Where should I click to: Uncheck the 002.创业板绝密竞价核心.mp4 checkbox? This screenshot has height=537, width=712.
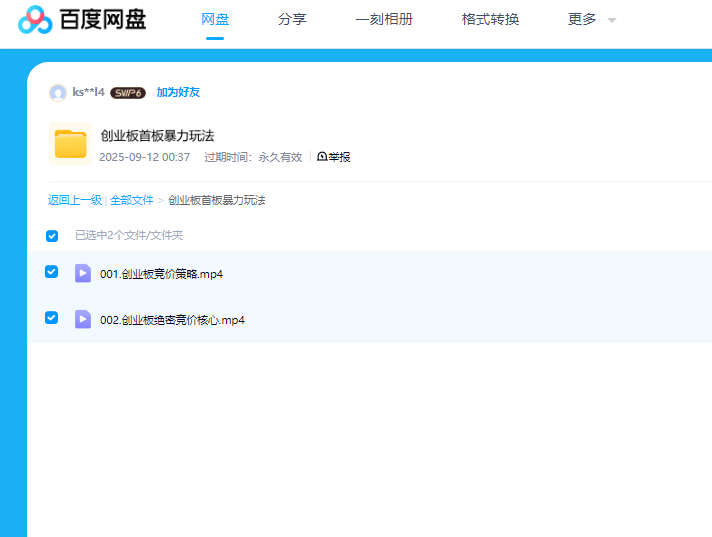pyautogui.click(x=52, y=318)
